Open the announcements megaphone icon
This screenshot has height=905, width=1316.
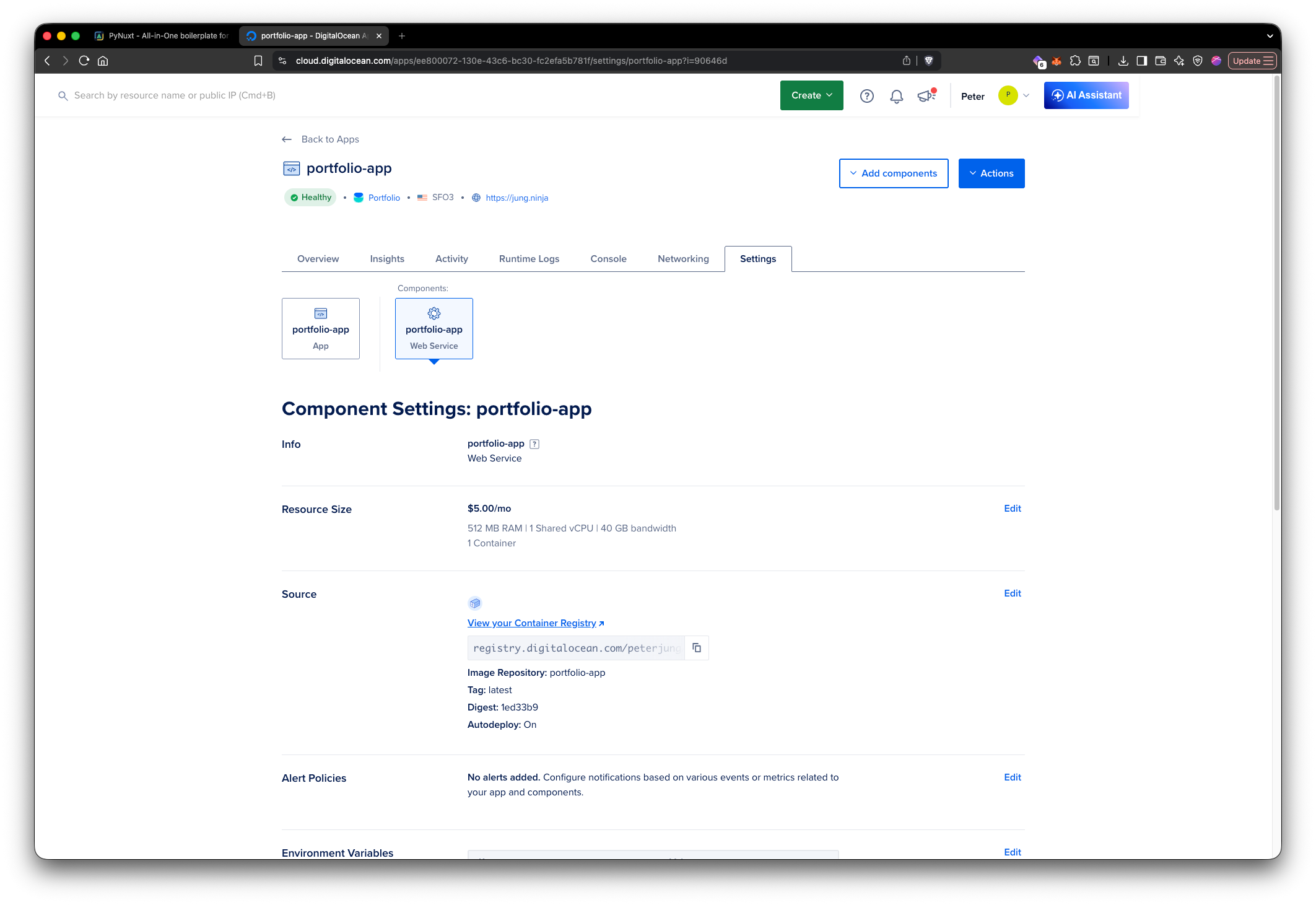coord(926,95)
